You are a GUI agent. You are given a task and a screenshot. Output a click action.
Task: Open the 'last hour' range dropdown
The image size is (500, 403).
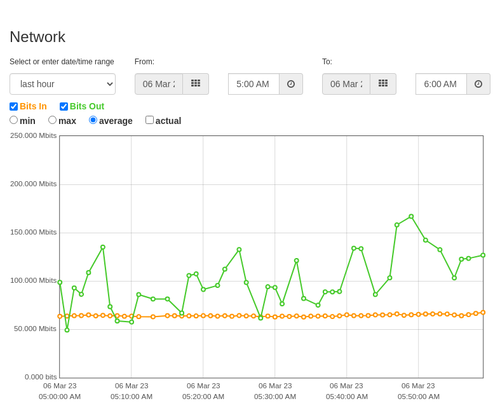pyautogui.click(x=63, y=84)
